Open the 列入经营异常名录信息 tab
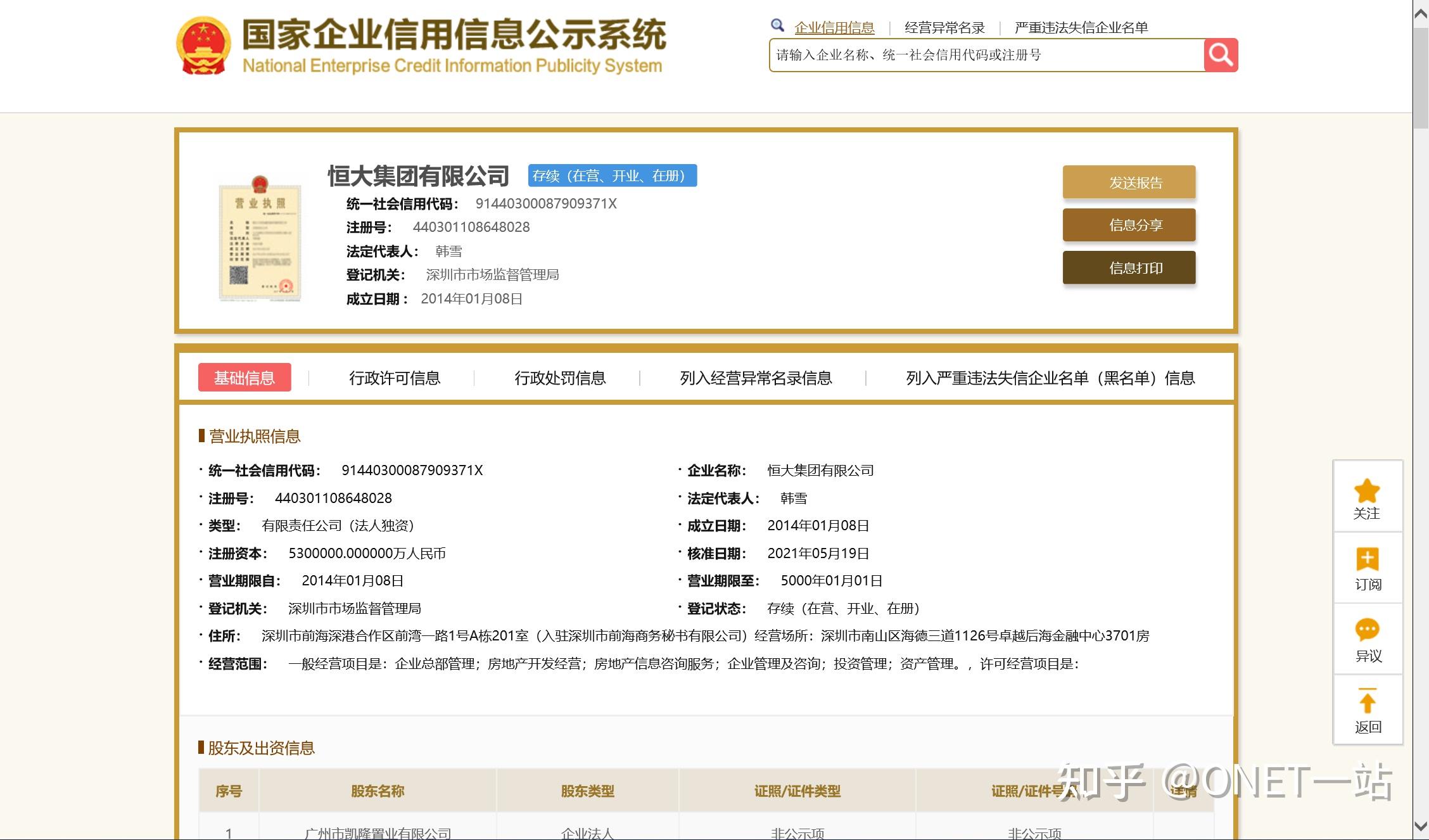 (x=756, y=378)
